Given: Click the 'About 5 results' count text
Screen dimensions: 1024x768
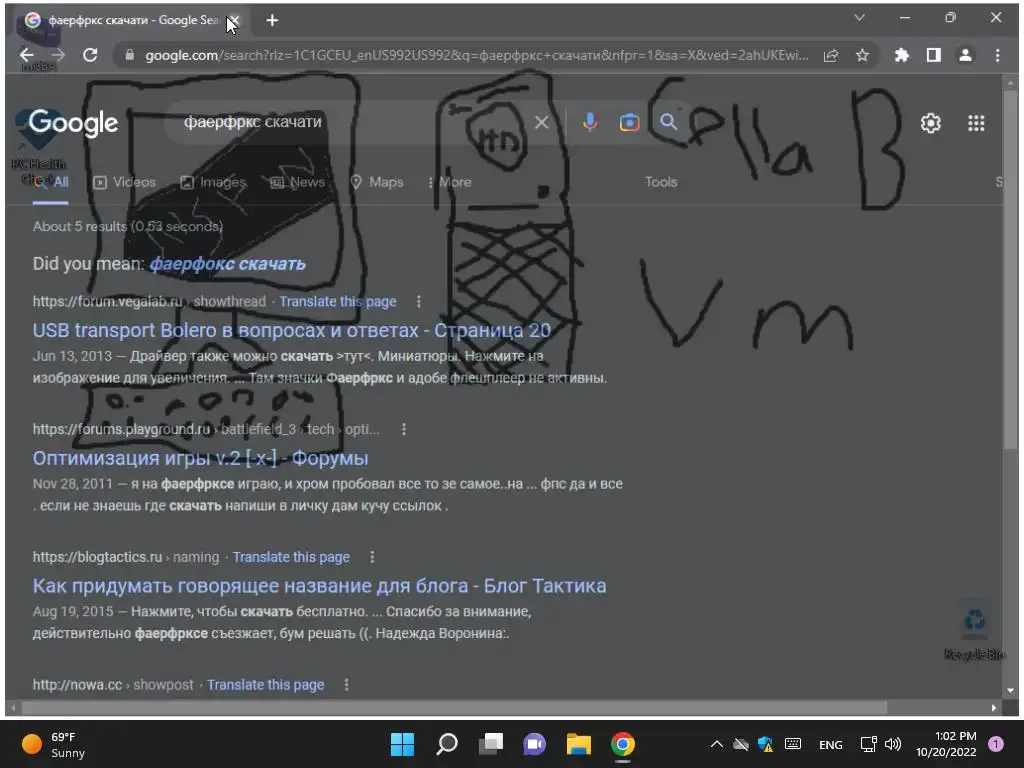Looking at the screenshot, I should pyautogui.click(x=127, y=227).
